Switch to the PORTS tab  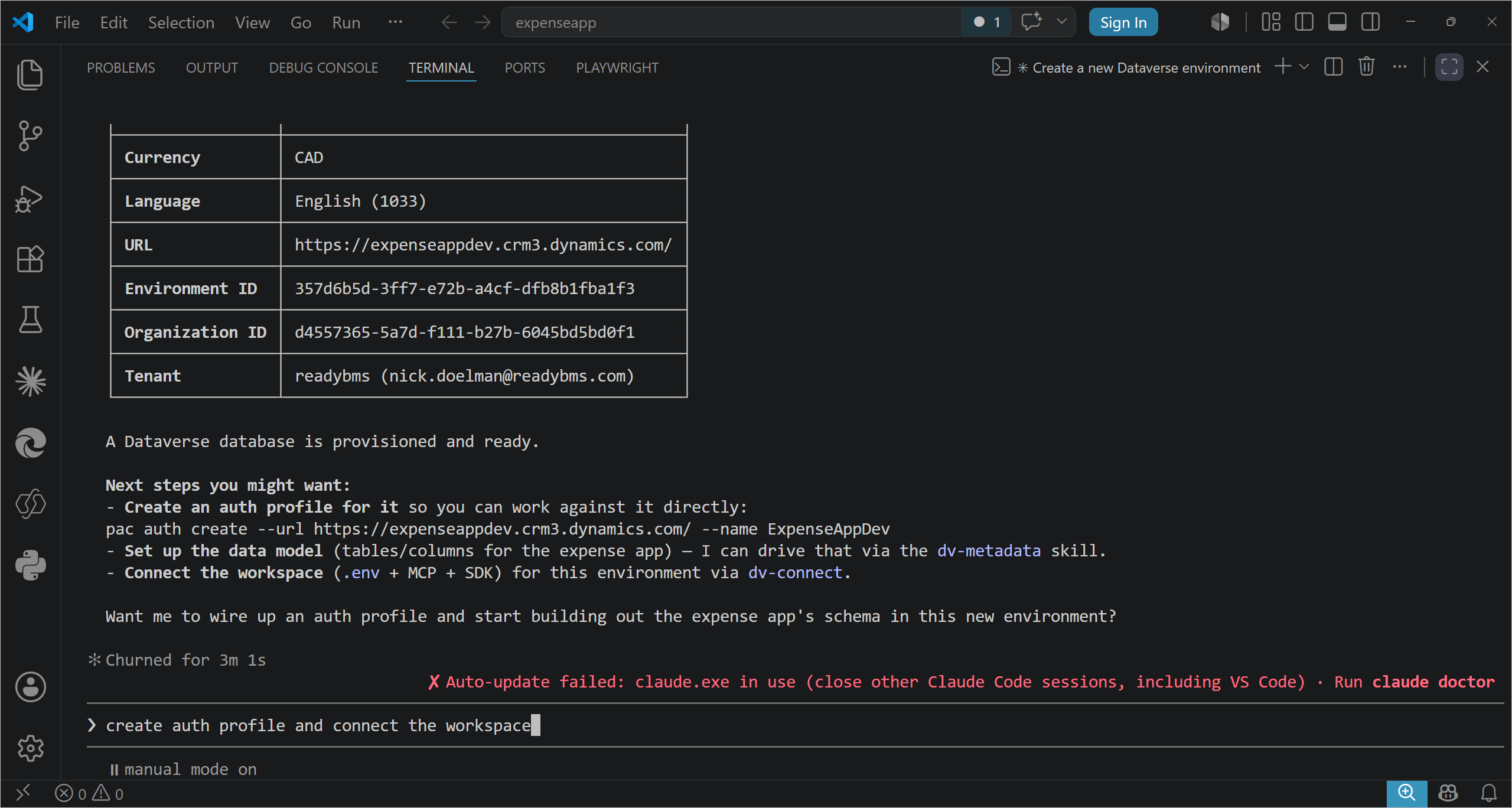[x=524, y=68]
